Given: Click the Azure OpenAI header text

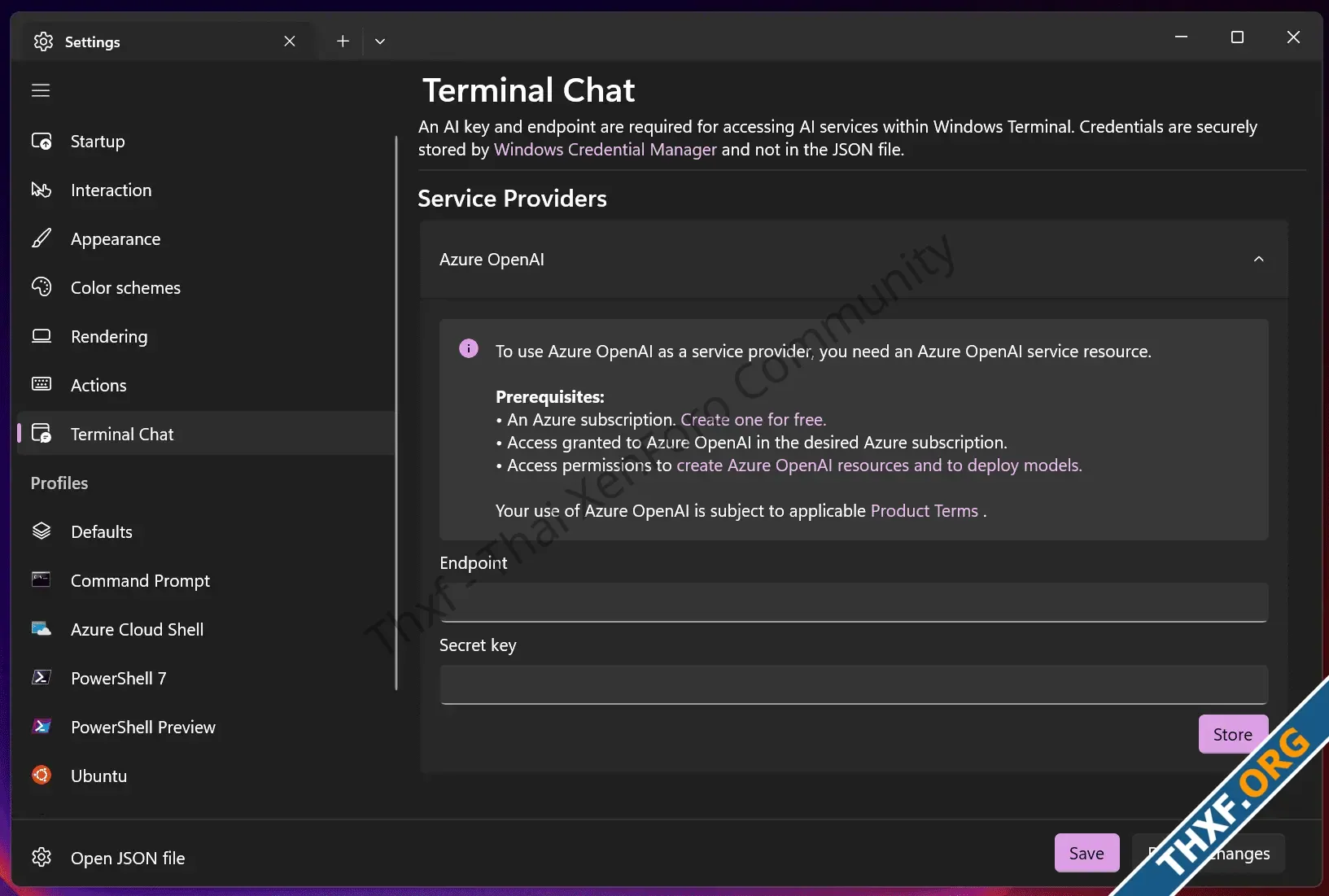Looking at the screenshot, I should point(492,260).
